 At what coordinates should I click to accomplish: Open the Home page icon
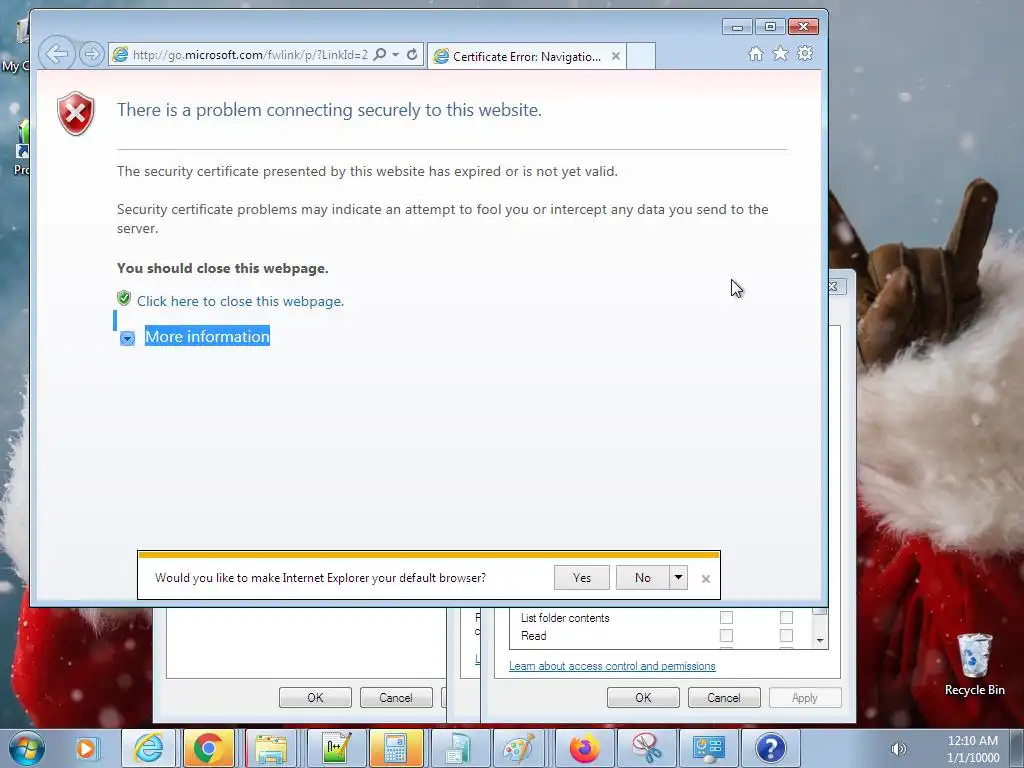tap(756, 54)
